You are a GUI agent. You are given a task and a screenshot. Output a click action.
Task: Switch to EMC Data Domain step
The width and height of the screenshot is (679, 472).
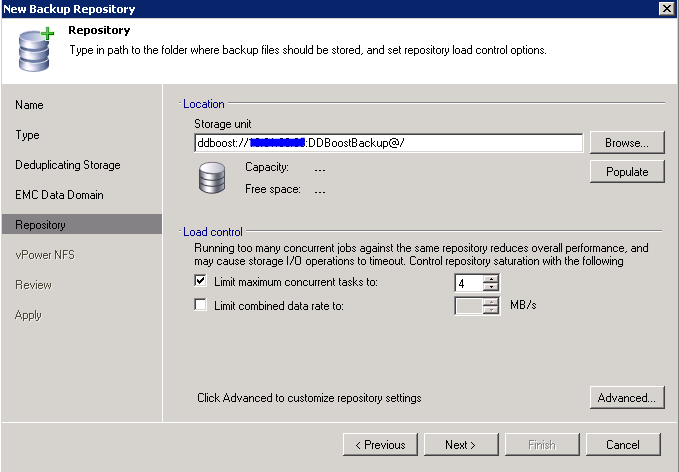pos(59,195)
